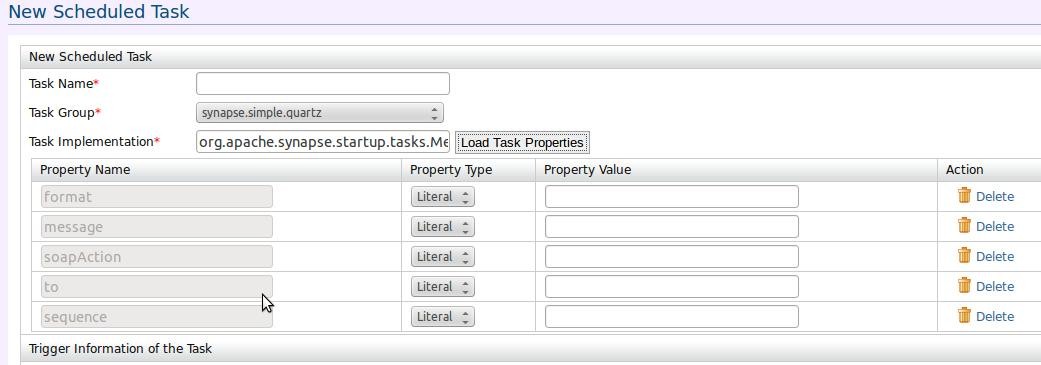Click the Task Implementation text field
The width and height of the screenshot is (1041, 365).
click(323, 142)
